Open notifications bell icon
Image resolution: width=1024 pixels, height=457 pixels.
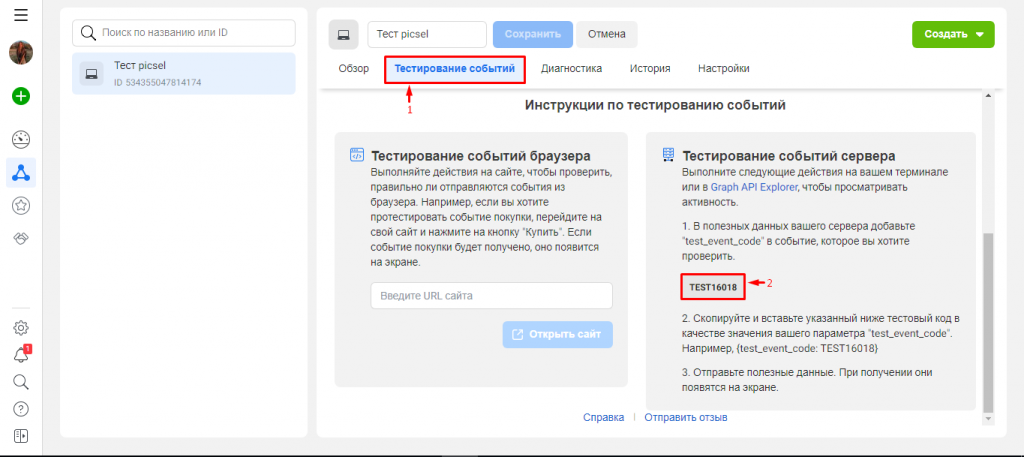click(x=22, y=355)
